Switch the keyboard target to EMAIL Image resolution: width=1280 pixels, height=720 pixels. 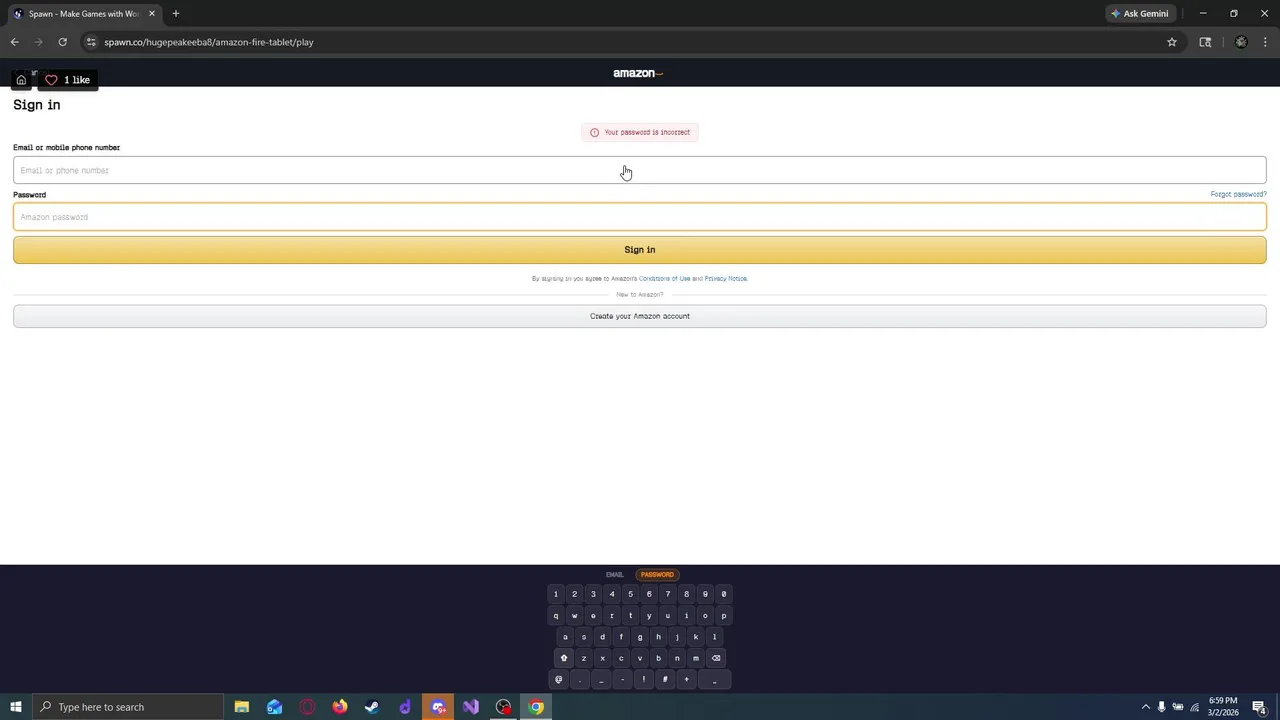click(615, 575)
